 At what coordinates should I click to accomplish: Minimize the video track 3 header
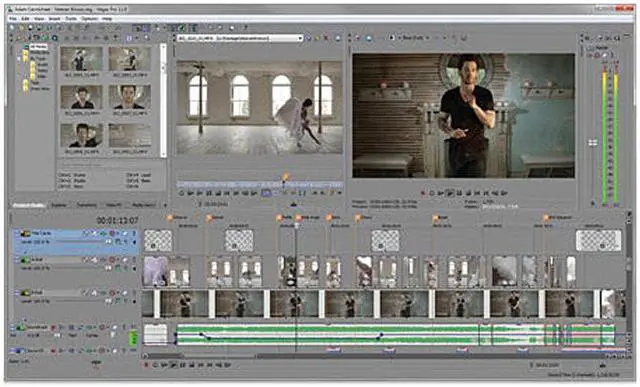point(17,291)
